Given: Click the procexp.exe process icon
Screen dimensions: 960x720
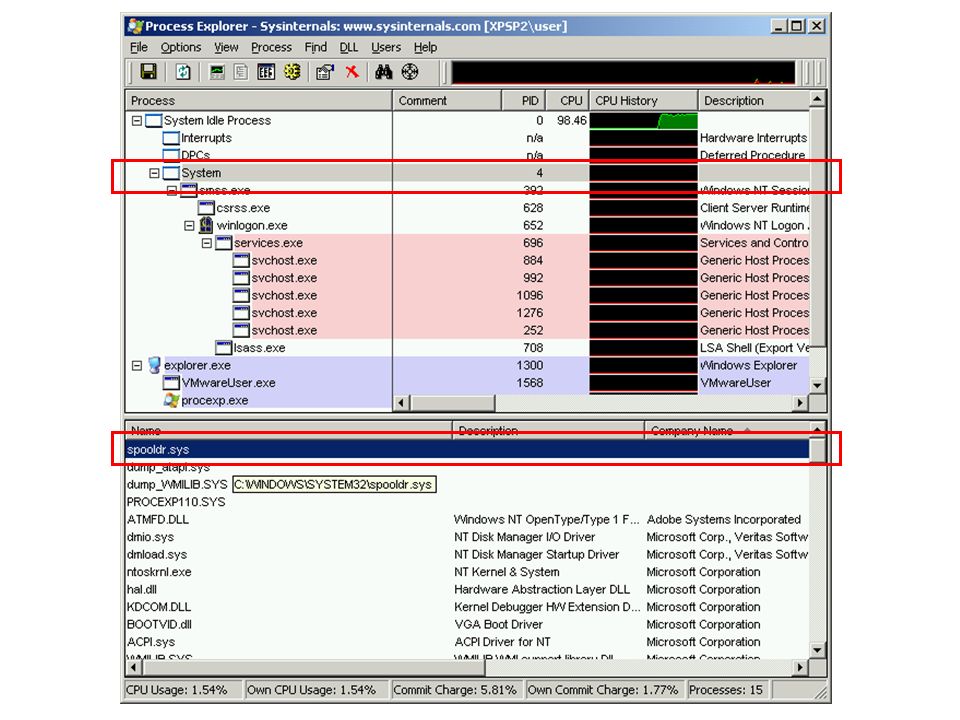Looking at the screenshot, I should tap(171, 400).
